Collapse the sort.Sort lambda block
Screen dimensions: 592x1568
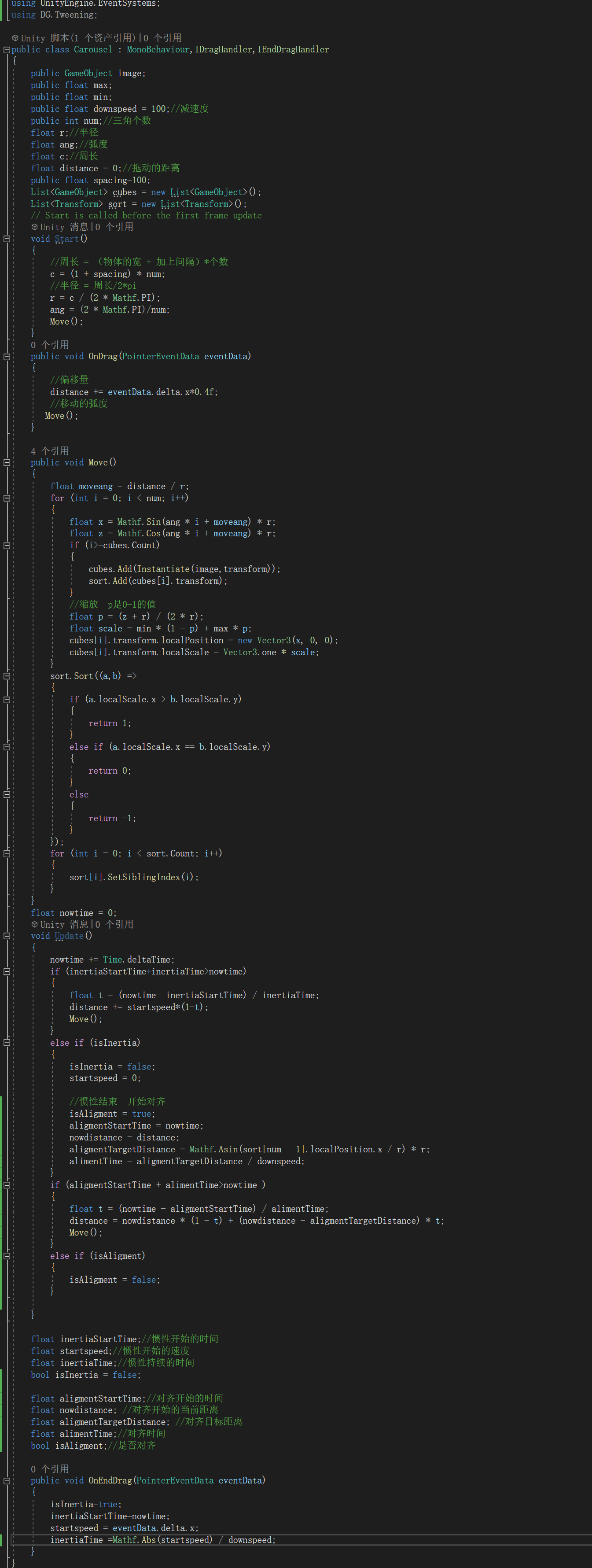pos(7,675)
